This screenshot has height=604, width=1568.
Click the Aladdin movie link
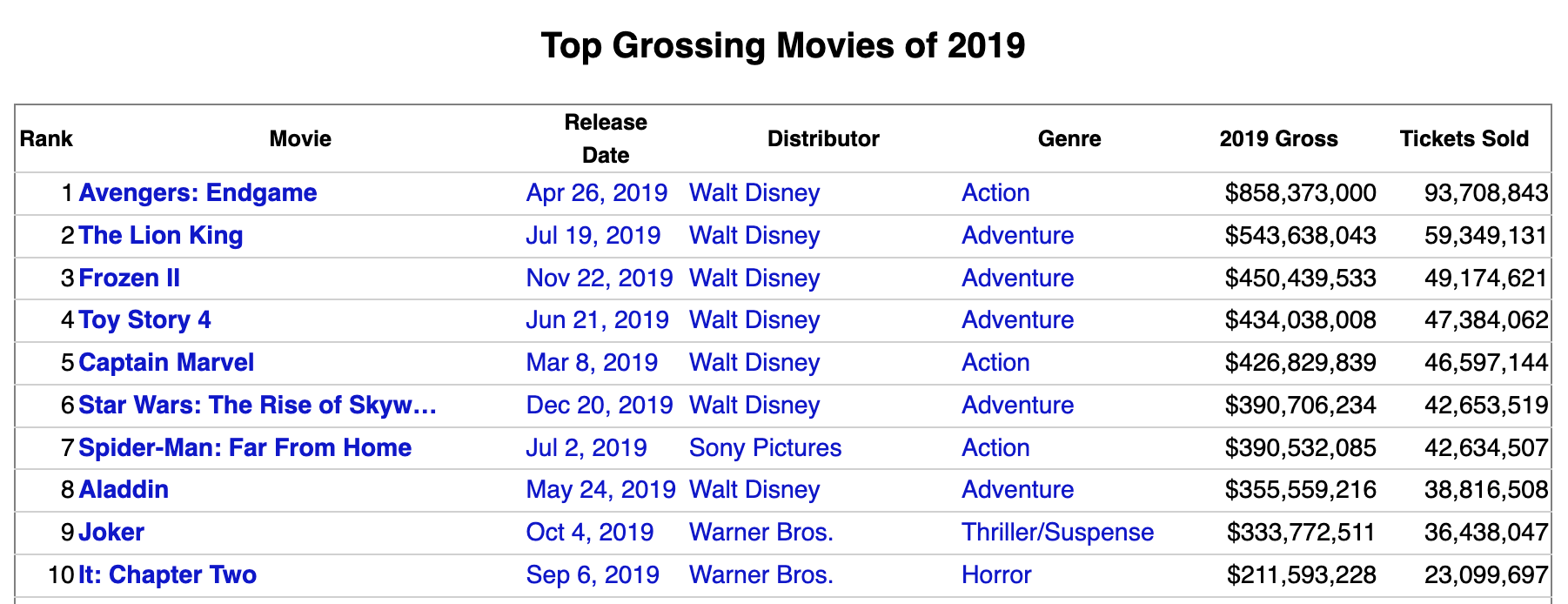tap(124, 489)
